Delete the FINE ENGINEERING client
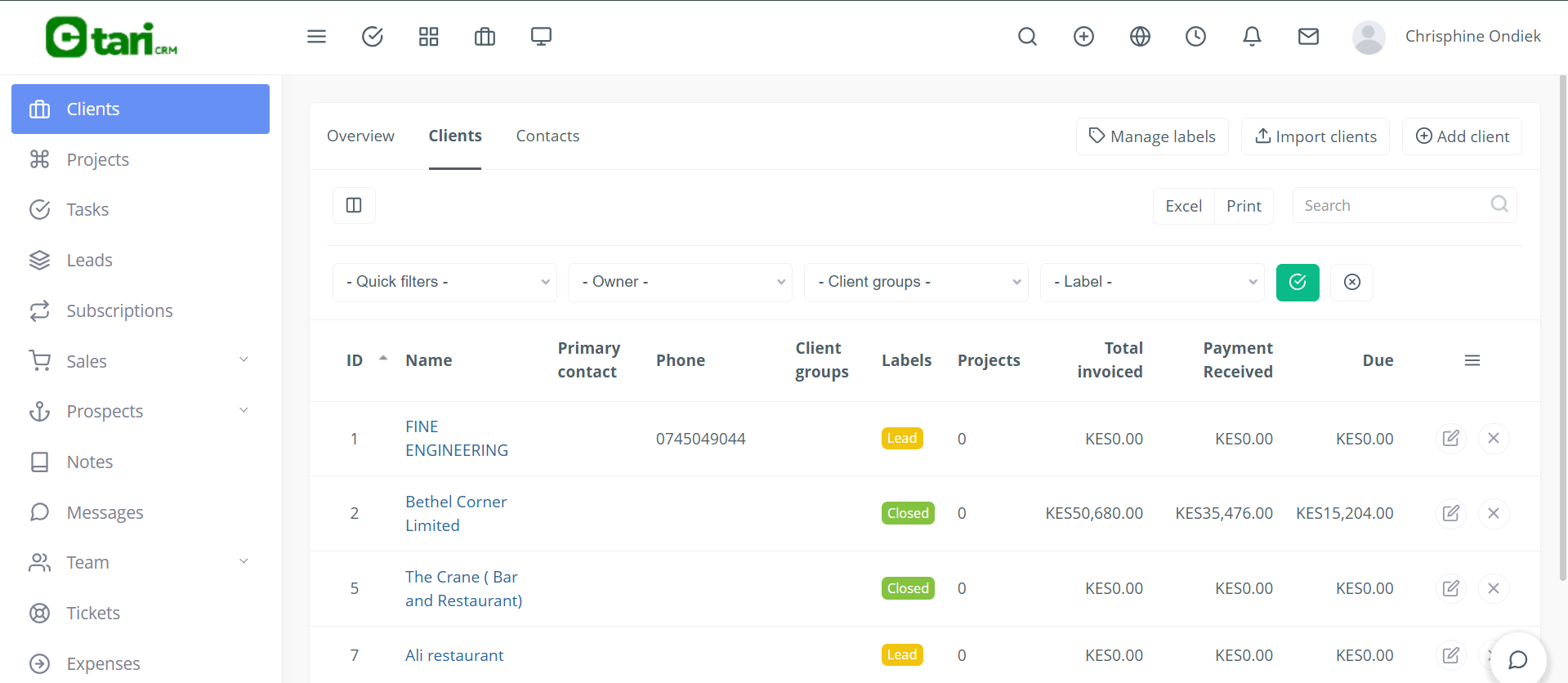This screenshot has height=683, width=1568. [x=1494, y=439]
